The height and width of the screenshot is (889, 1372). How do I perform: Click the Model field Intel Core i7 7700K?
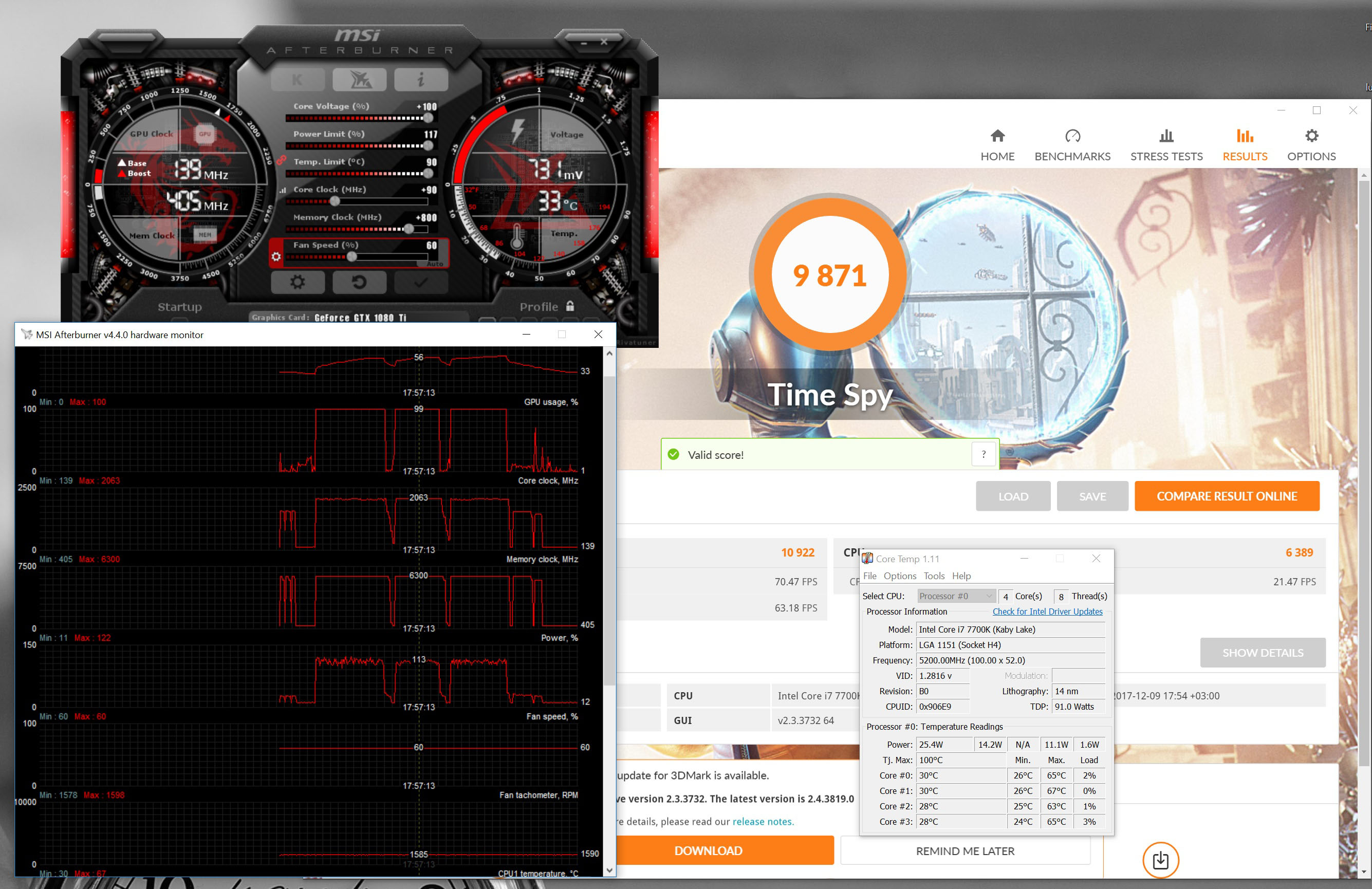pos(1011,629)
